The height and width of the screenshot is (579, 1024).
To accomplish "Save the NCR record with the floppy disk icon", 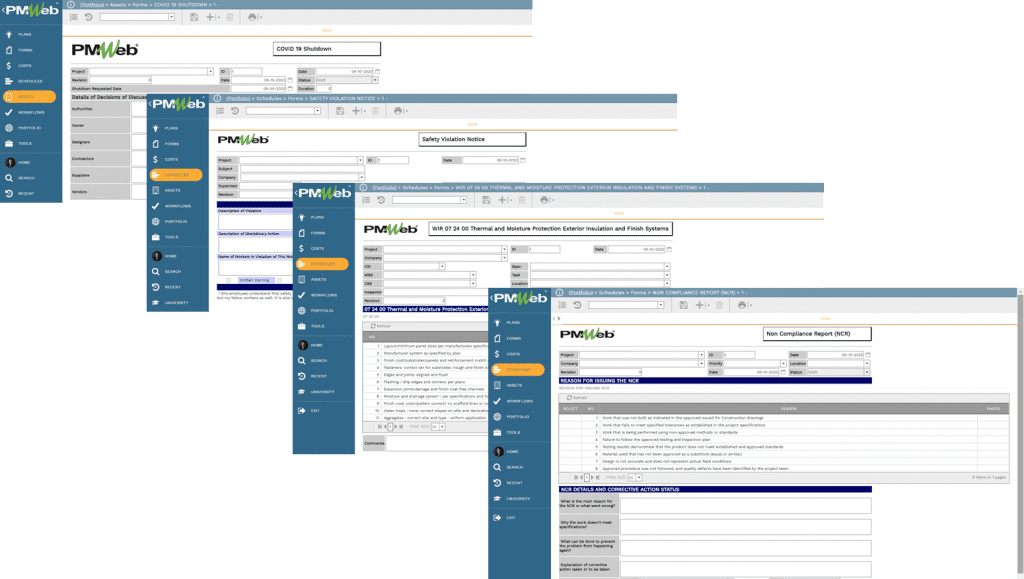I will click(683, 305).
